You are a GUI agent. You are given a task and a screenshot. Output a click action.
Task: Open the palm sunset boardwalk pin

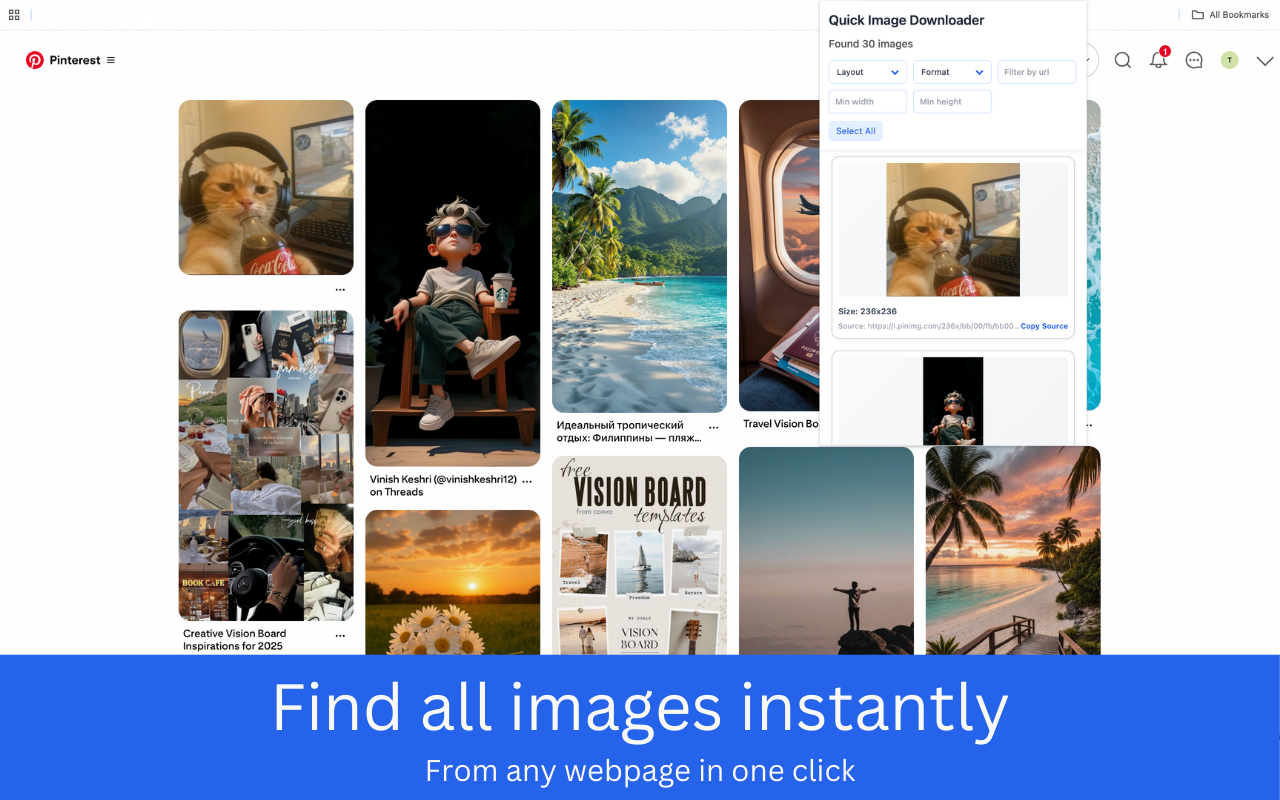(x=1013, y=551)
